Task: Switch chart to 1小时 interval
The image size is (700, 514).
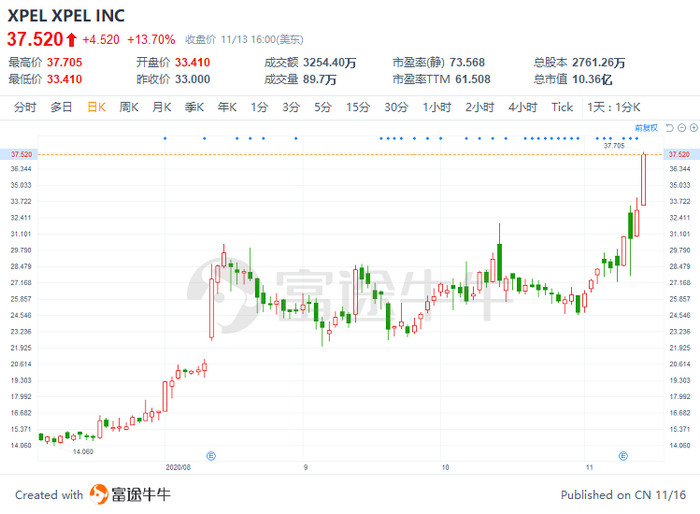Action: point(437,107)
